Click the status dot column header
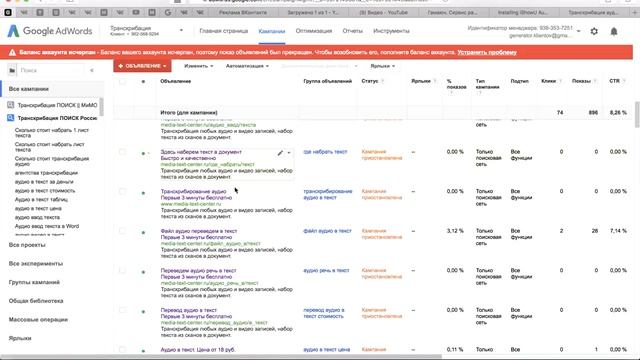The height and width of the screenshot is (360, 640). tap(143, 82)
